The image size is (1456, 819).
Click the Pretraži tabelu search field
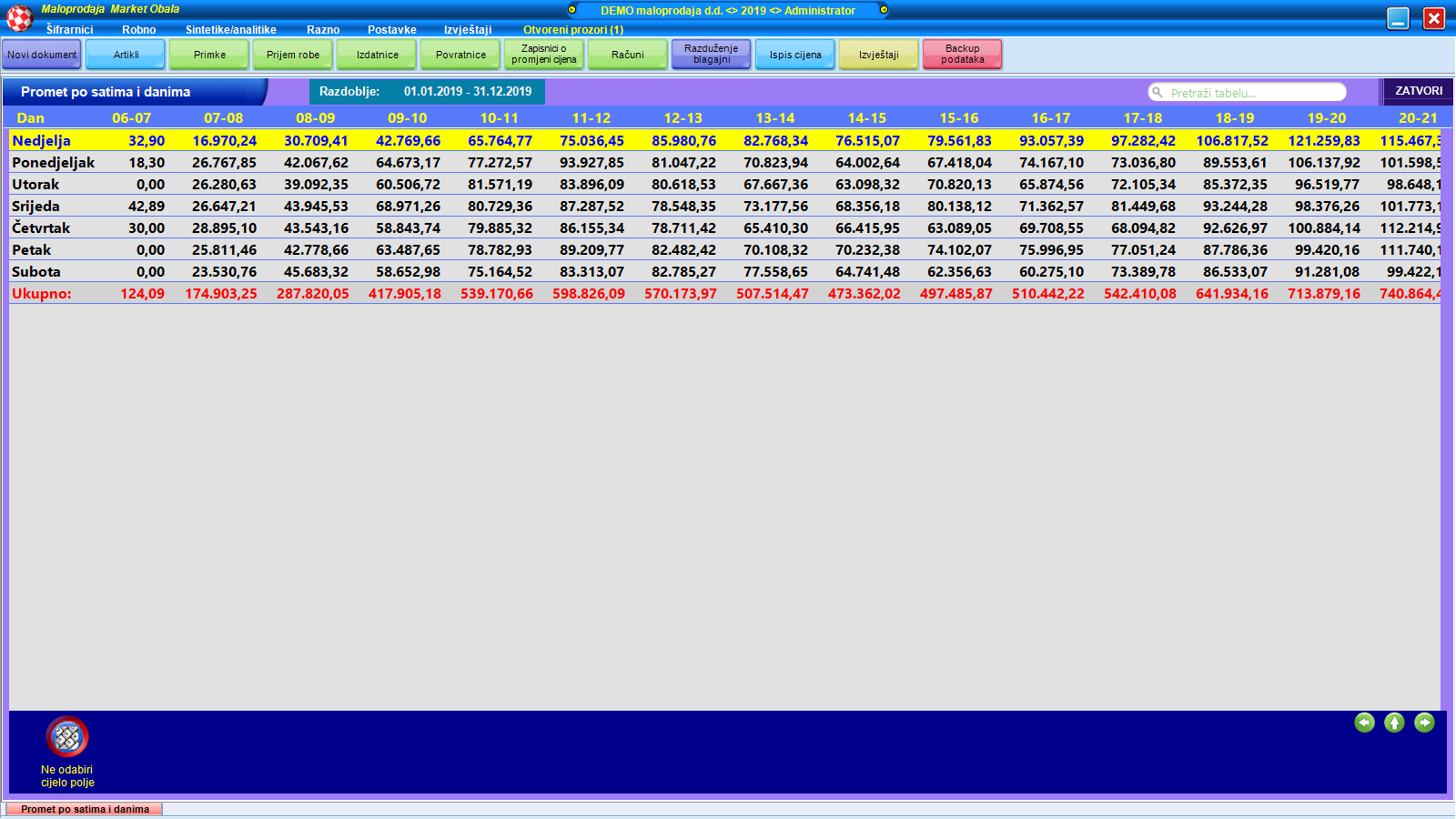coord(1254,93)
